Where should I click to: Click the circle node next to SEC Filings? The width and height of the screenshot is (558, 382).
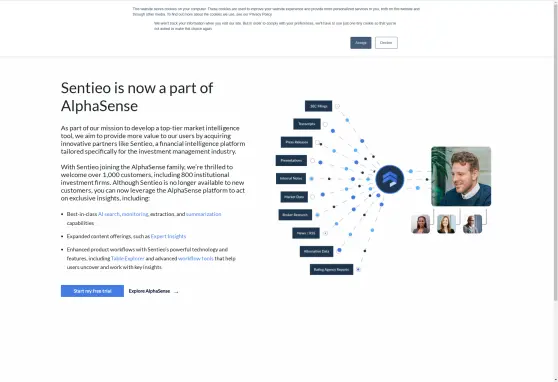pos(337,106)
